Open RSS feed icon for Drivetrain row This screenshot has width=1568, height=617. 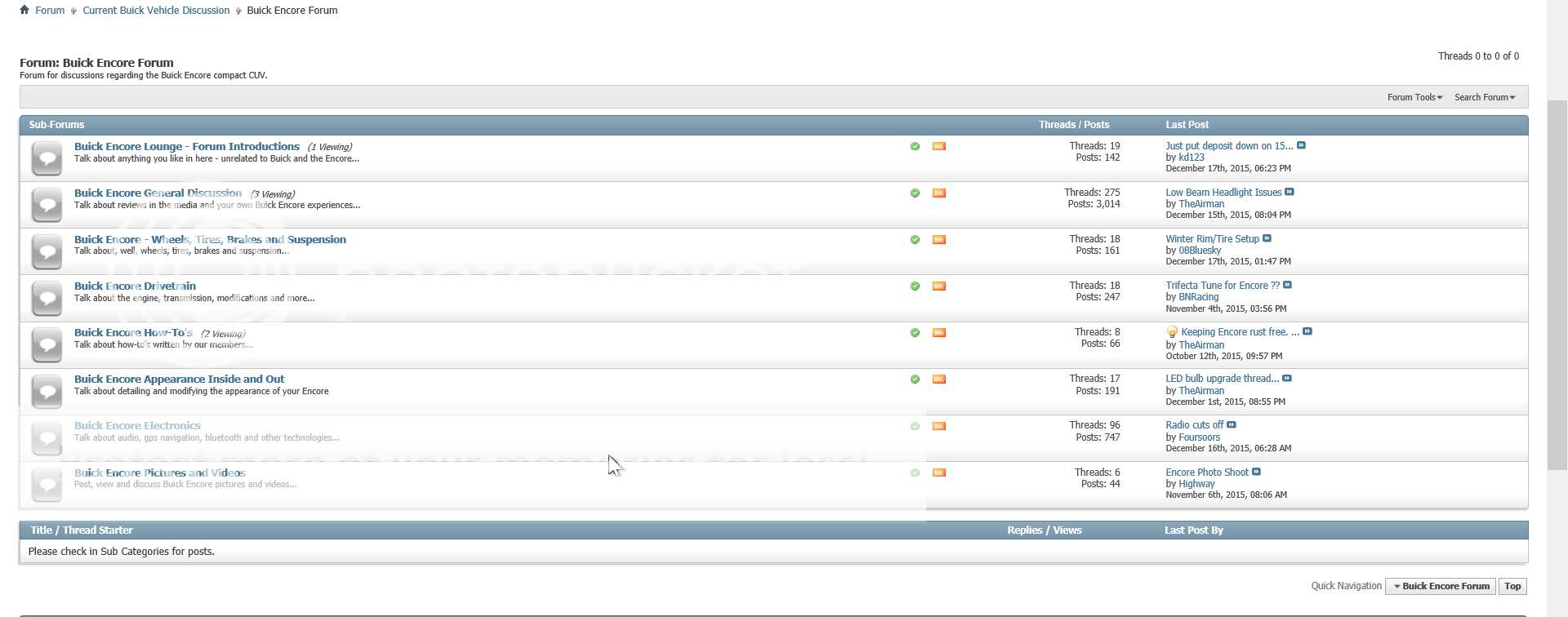click(939, 286)
